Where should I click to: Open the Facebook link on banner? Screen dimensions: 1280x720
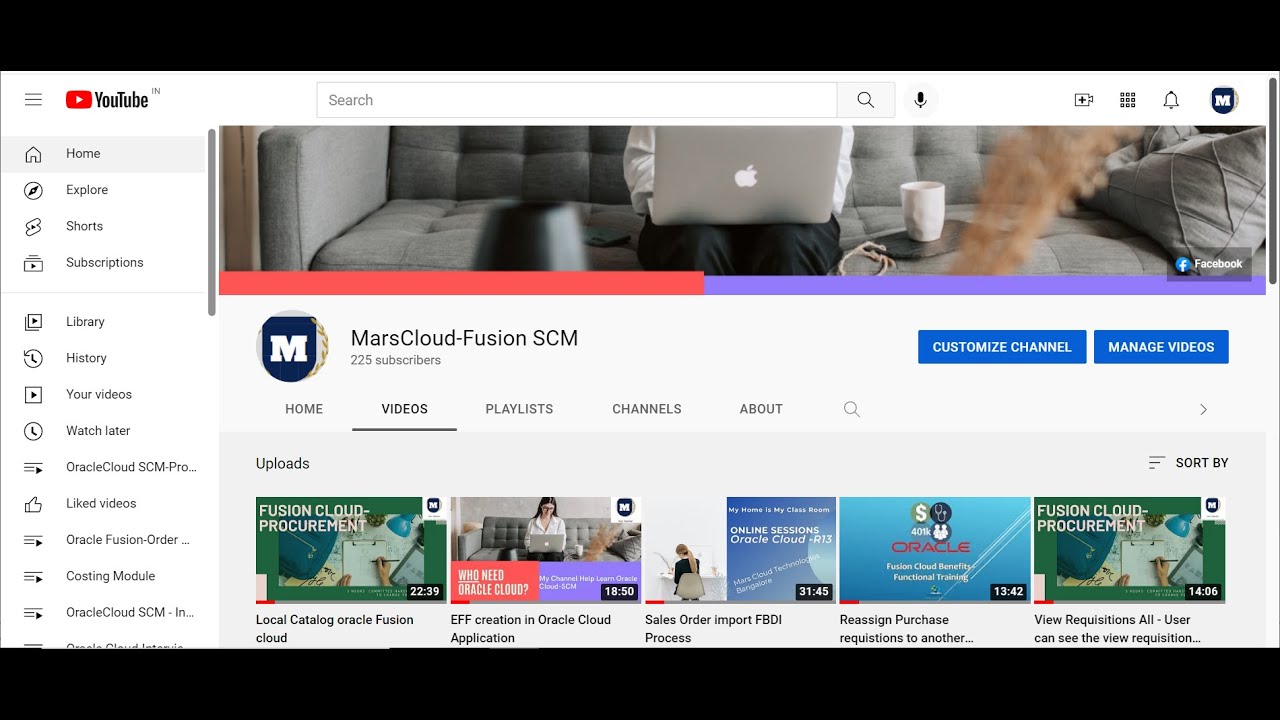[1209, 264]
